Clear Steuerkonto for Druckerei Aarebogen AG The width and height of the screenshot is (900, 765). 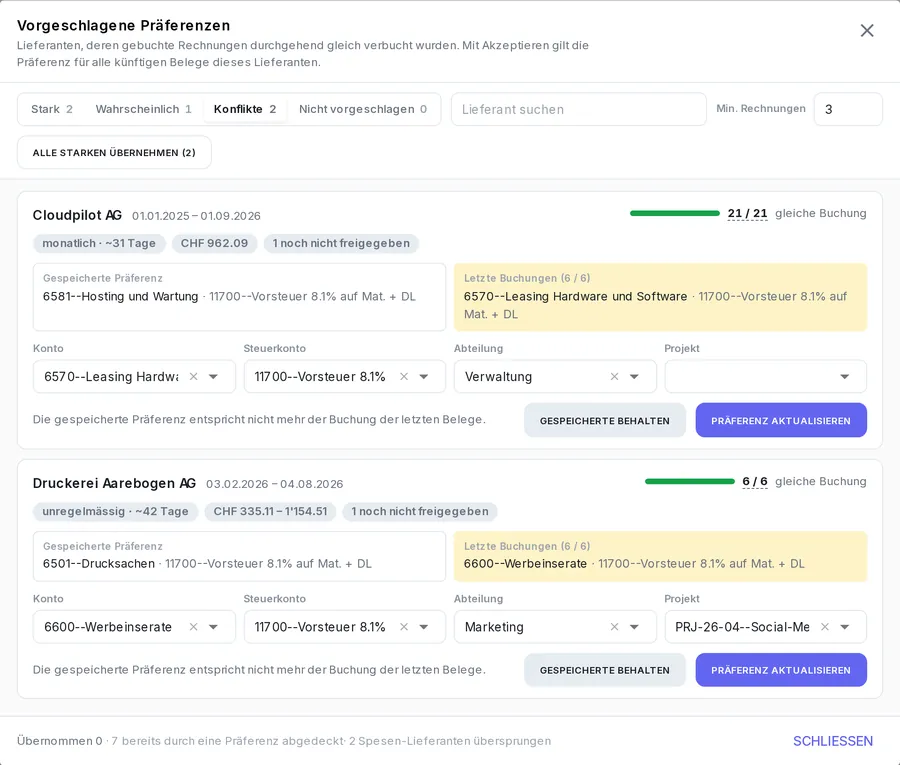tap(404, 627)
